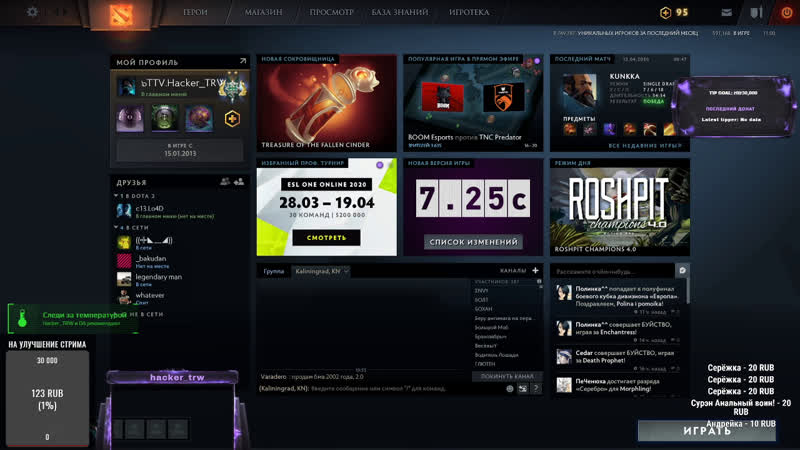Image resolution: width=800 pixels, height=450 pixels.
Task: Click friend name 'whatever'
Action: (x=150, y=295)
